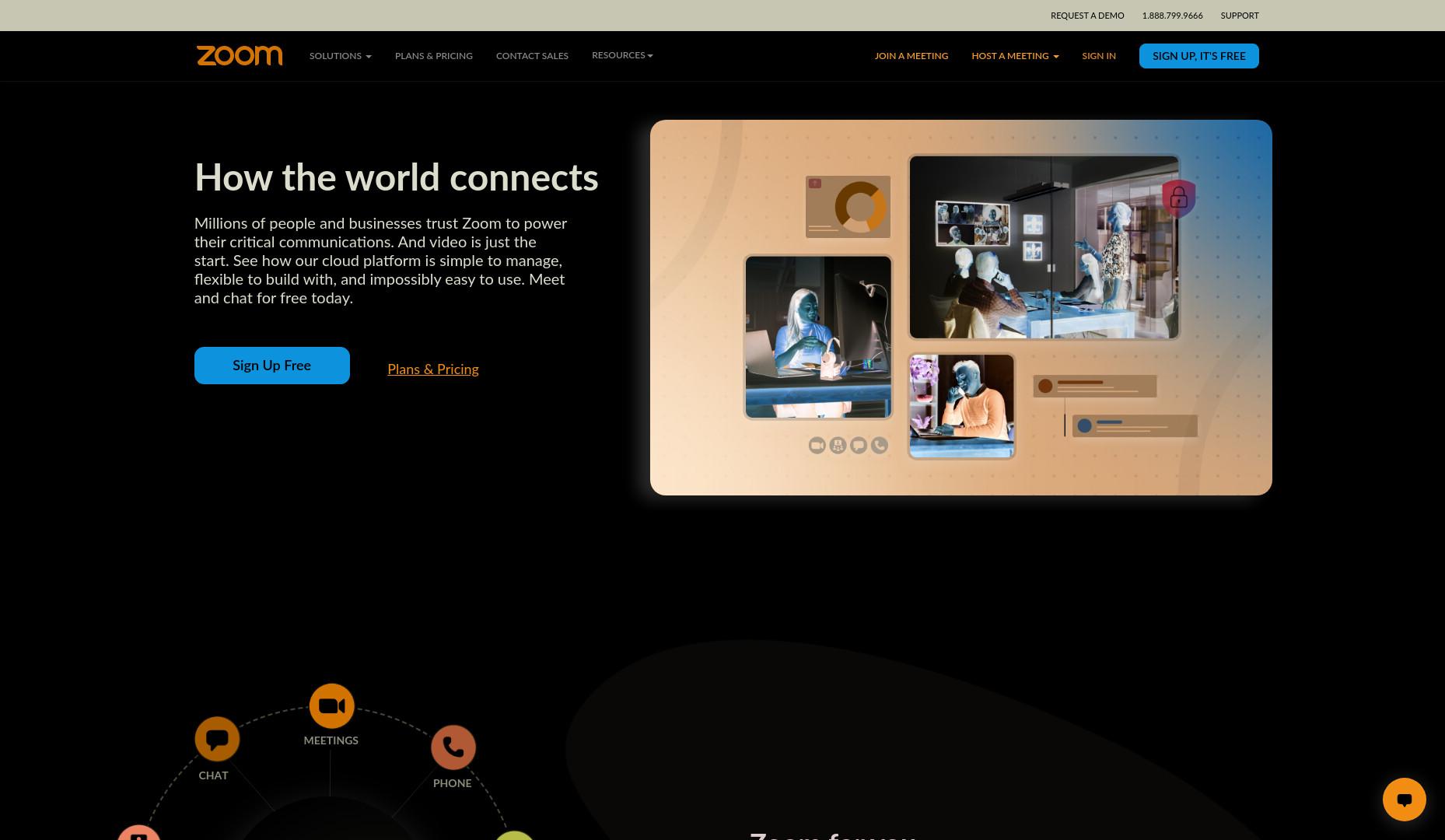Click Request a Demo in the top bar
Screen dimensions: 1445x840
[1087, 16]
